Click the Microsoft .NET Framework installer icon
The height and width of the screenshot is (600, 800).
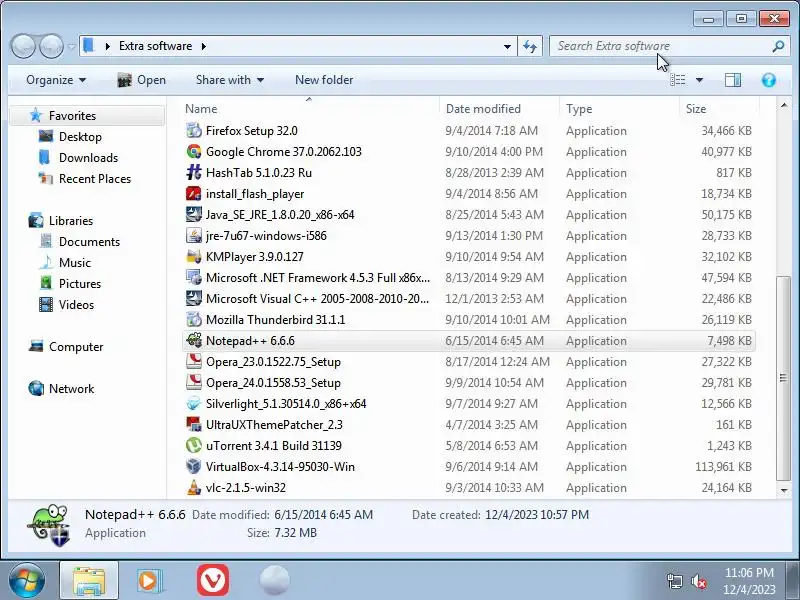pos(194,278)
